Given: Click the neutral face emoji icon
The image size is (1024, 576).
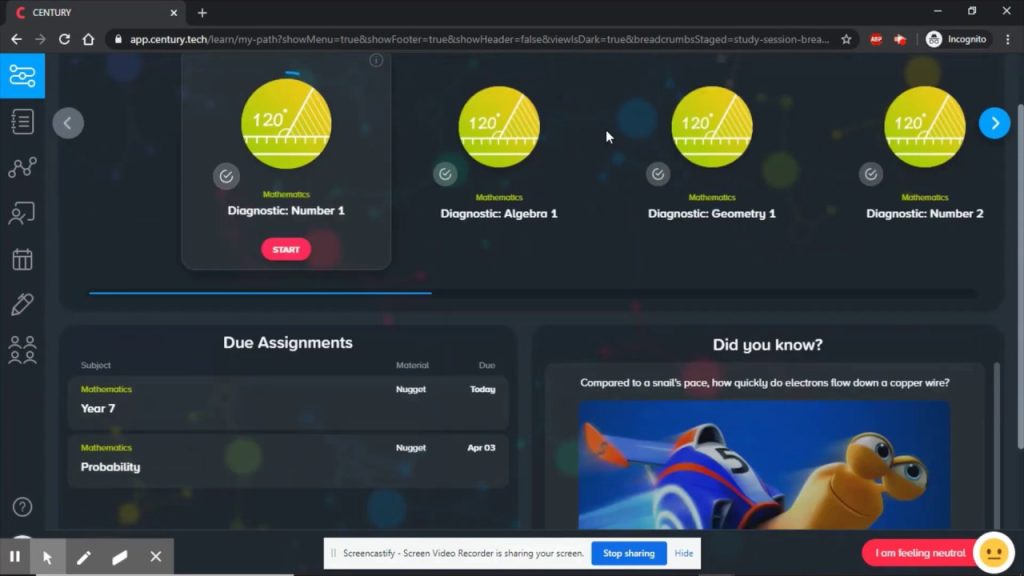Looking at the screenshot, I should [994, 553].
